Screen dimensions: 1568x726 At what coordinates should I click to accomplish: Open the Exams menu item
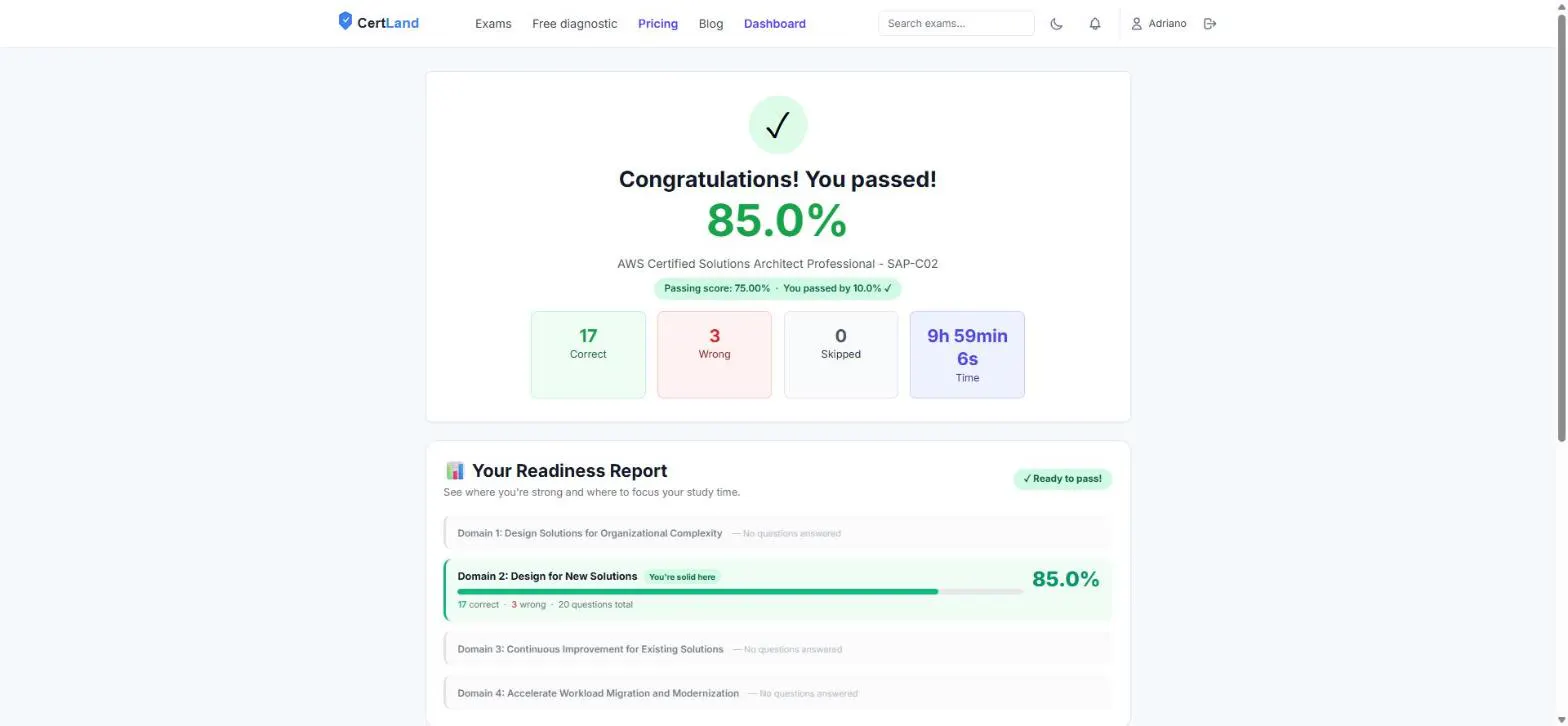tap(493, 24)
